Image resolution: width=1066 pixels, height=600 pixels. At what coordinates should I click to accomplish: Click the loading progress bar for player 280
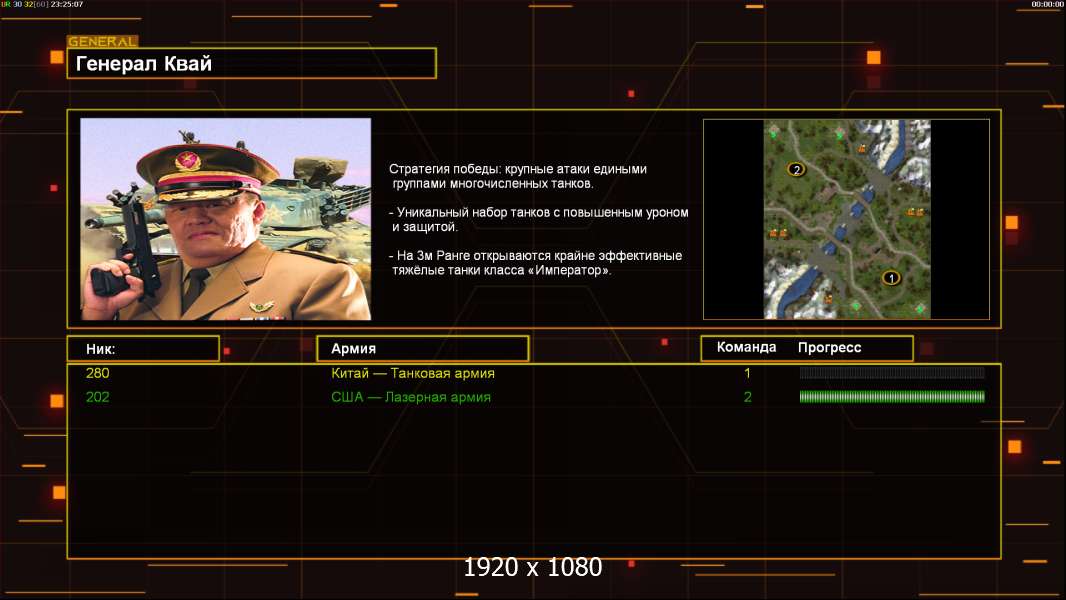(x=892, y=373)
